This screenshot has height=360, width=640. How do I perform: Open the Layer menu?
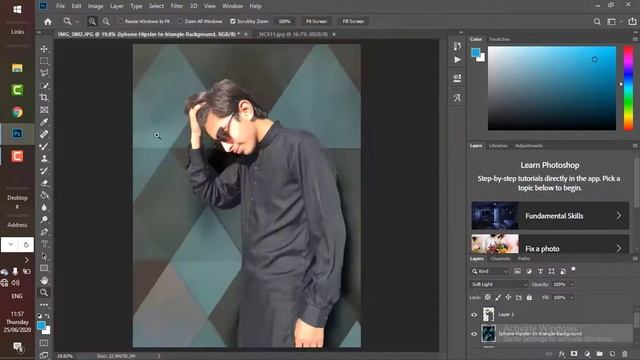pos(116,6)
